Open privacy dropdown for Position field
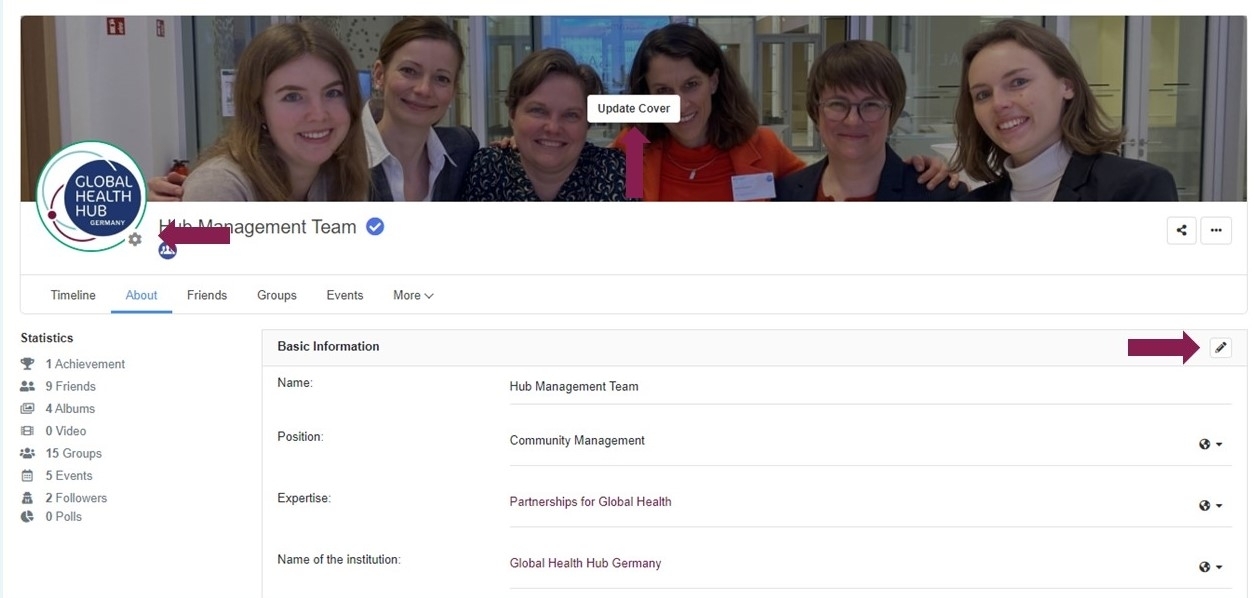This screenshot has width=1254, height=598. pos(1210,444)
